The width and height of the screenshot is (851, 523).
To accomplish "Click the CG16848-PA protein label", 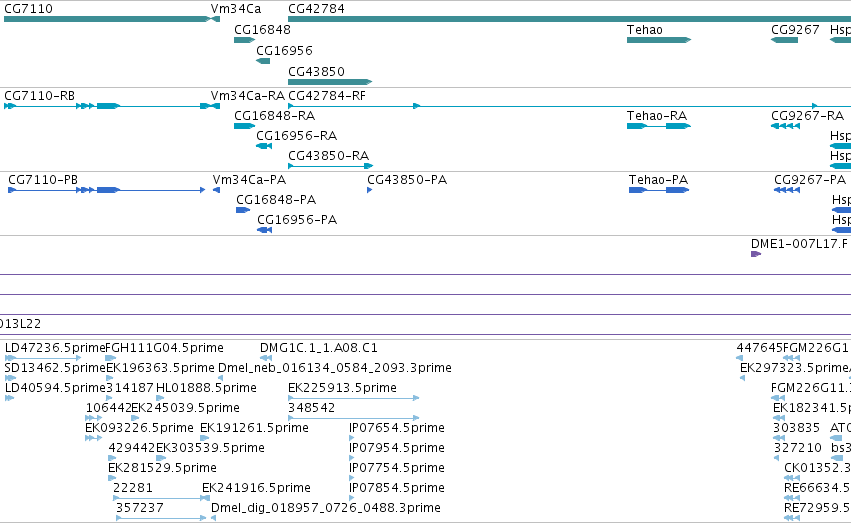I will [276, 200].
